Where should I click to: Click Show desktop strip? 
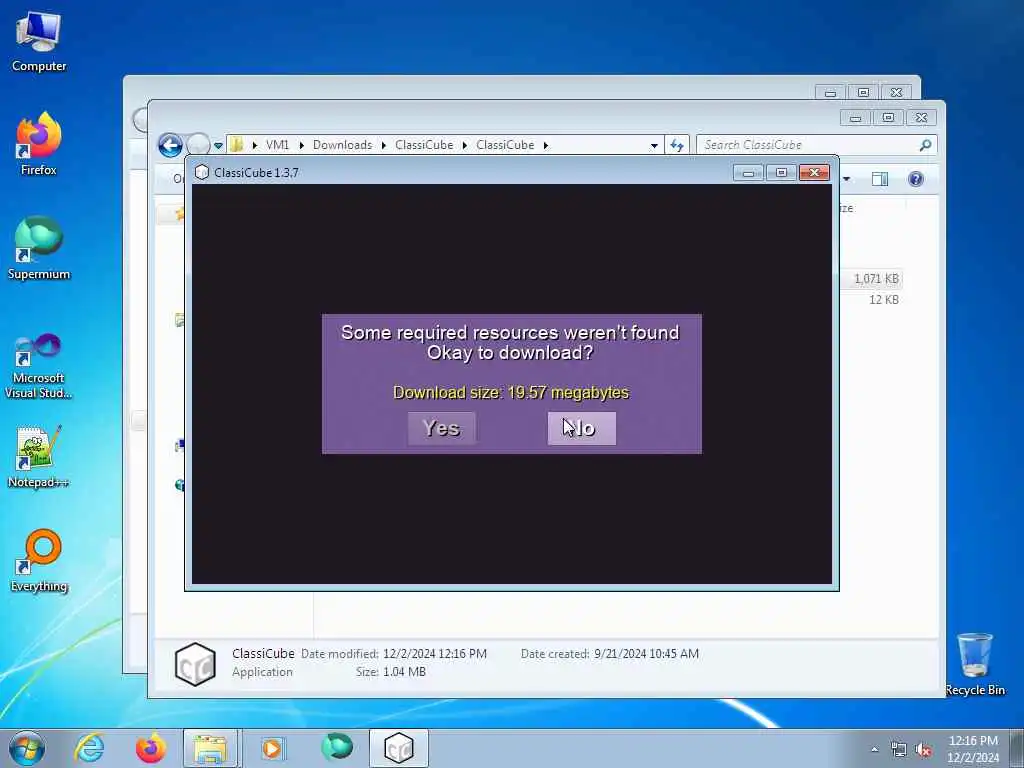pyautogui.click(x=1018, y=748)
